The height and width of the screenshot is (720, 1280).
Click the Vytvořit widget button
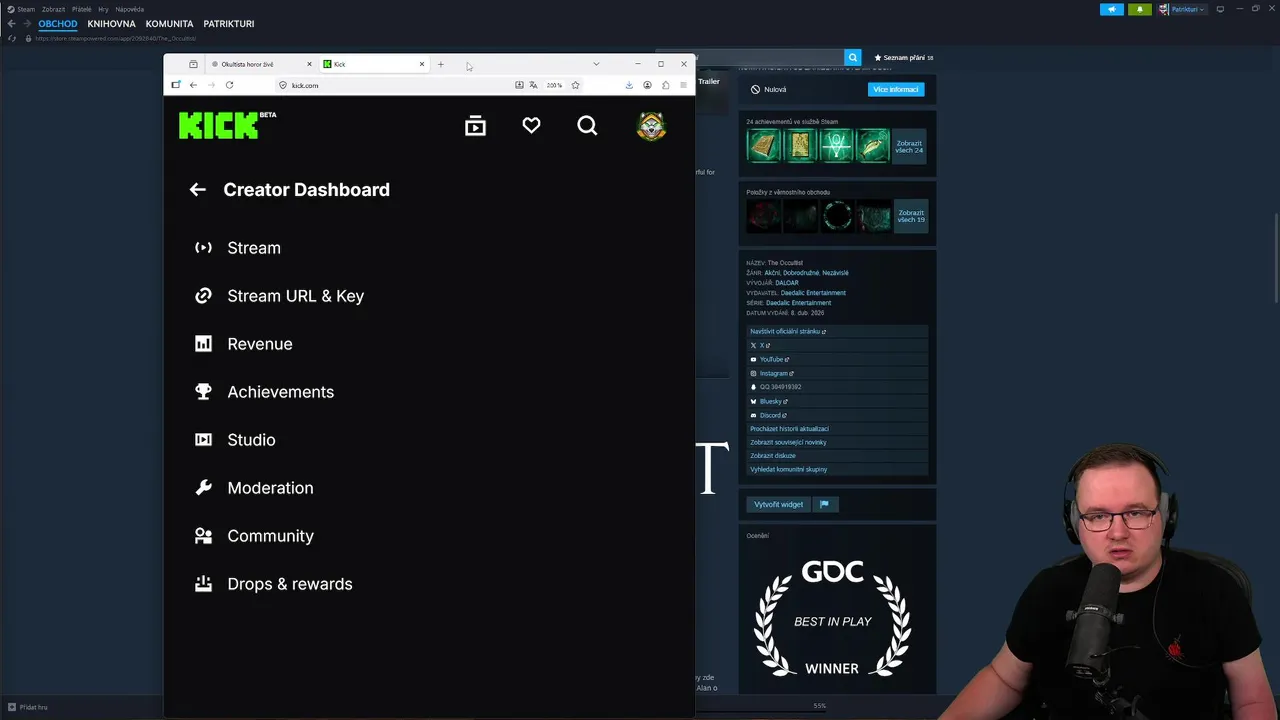[x=778, y=504]
